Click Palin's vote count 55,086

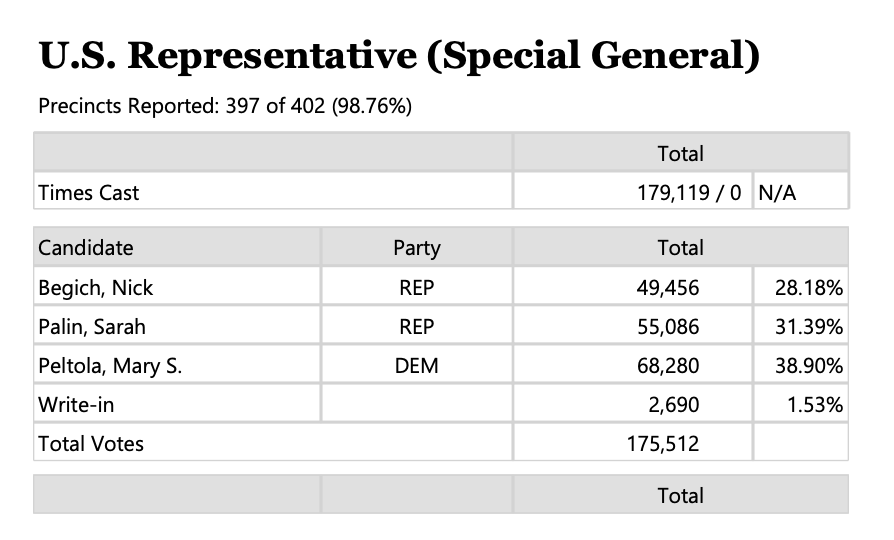click(668, 326)
